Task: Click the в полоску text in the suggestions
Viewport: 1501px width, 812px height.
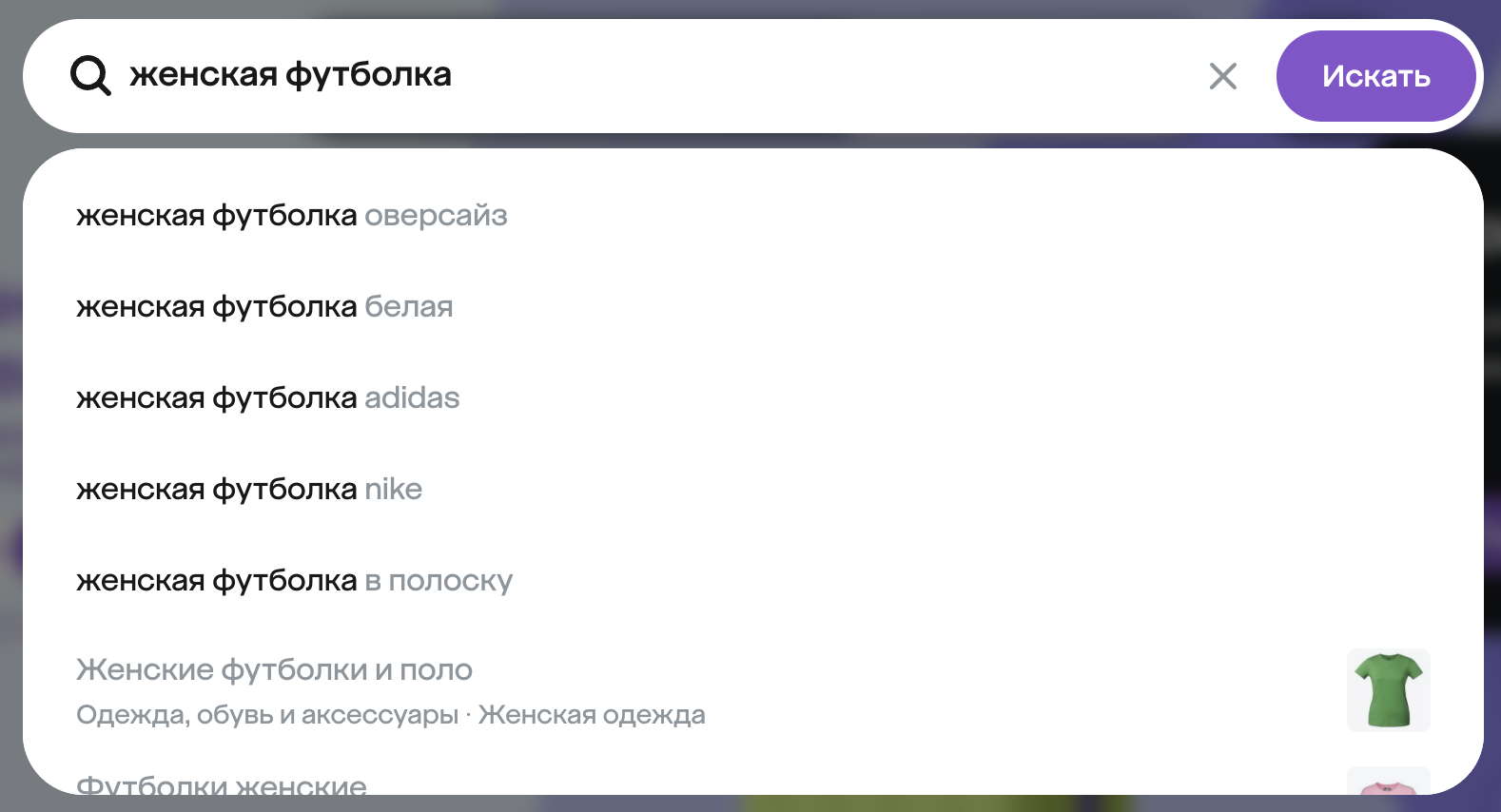Action: click(439, 581)
